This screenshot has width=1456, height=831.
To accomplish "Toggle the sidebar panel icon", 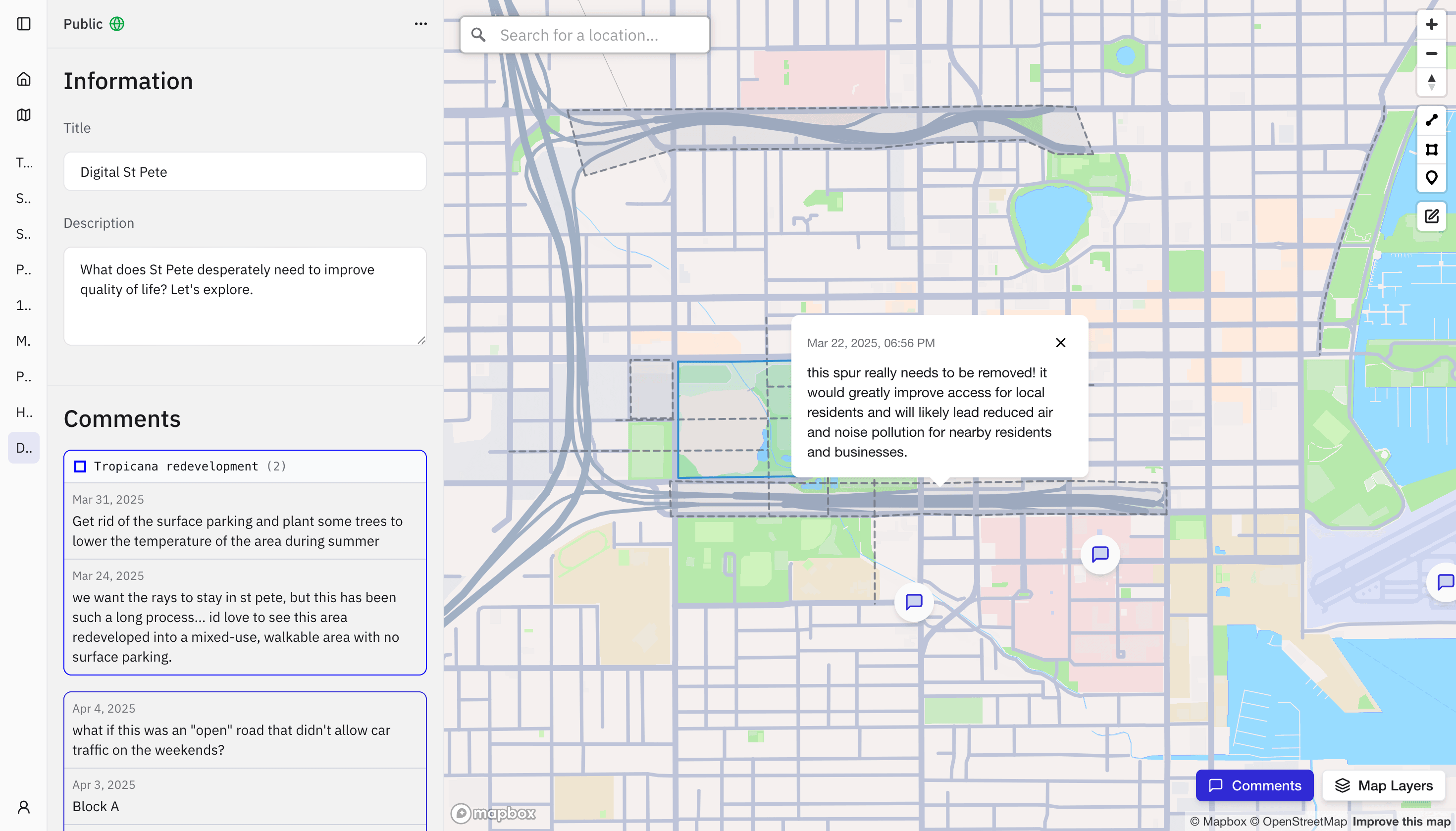I will click(23, 24).
